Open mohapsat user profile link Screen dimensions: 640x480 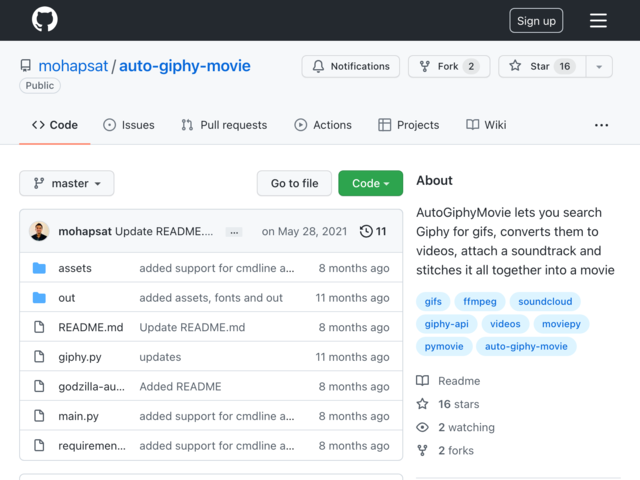click(73, 66)
